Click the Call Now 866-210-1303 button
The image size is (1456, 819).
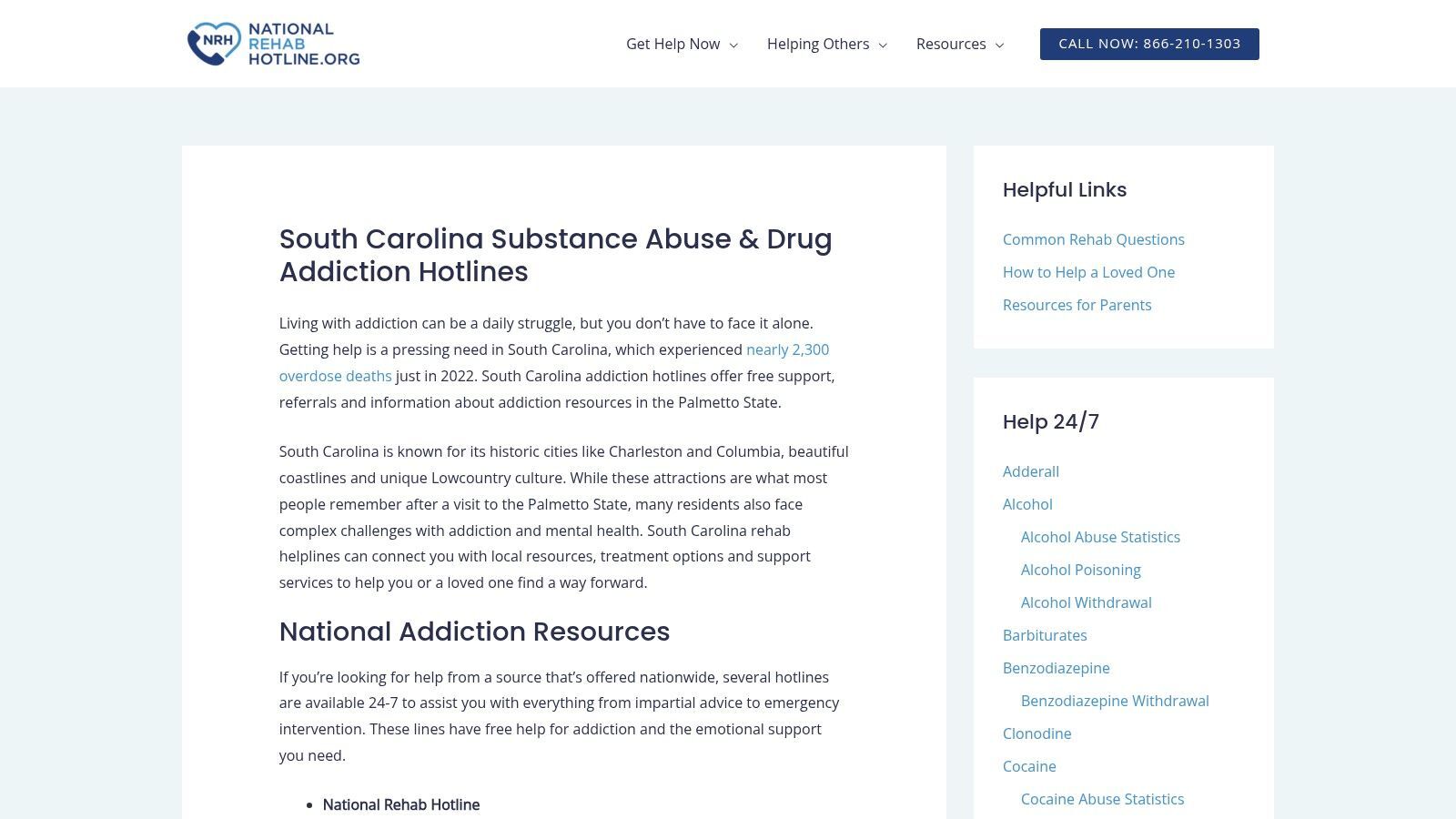[x=1149, y=44]
